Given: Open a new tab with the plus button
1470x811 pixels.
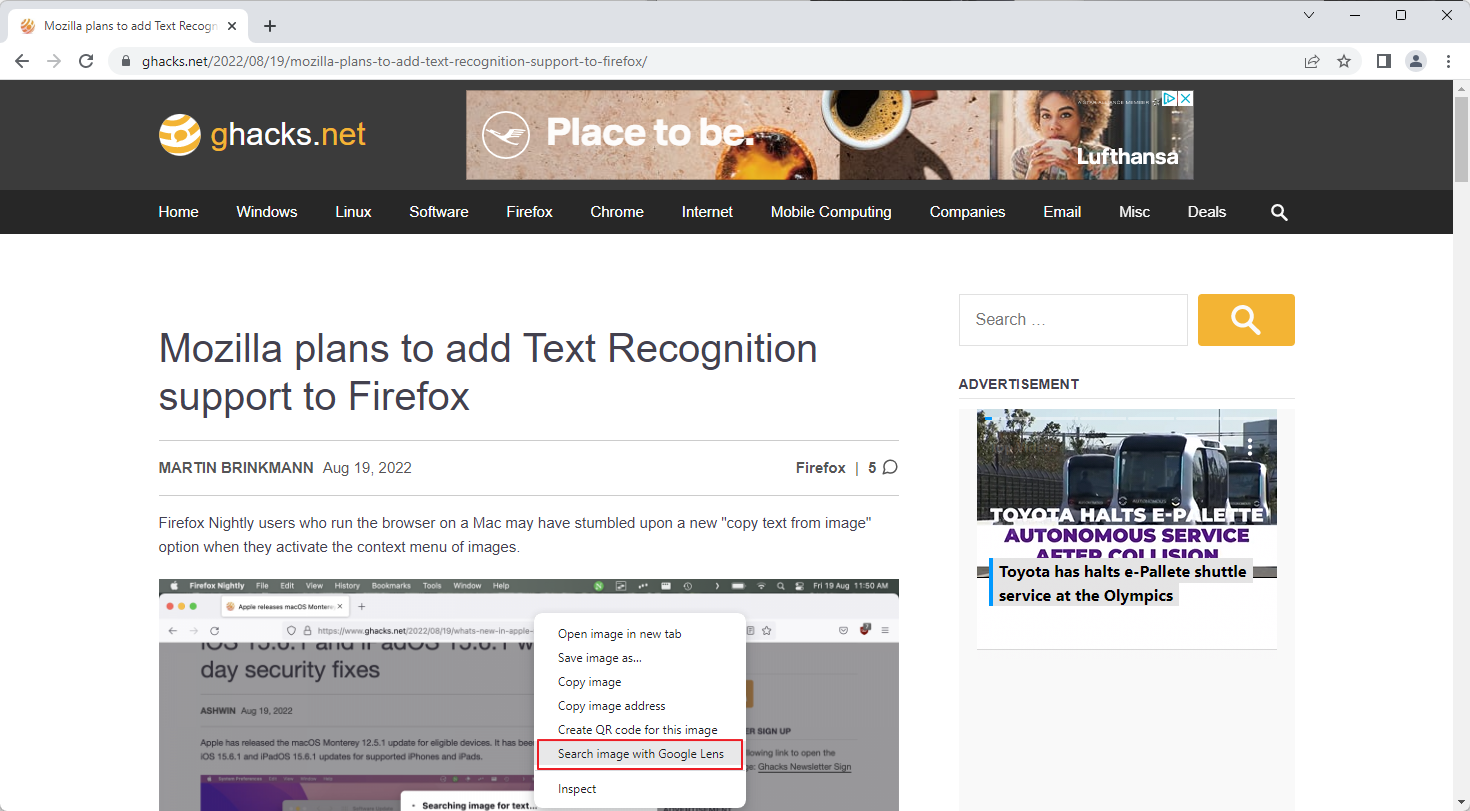Looking at the screenshot, I should point(270,26).
